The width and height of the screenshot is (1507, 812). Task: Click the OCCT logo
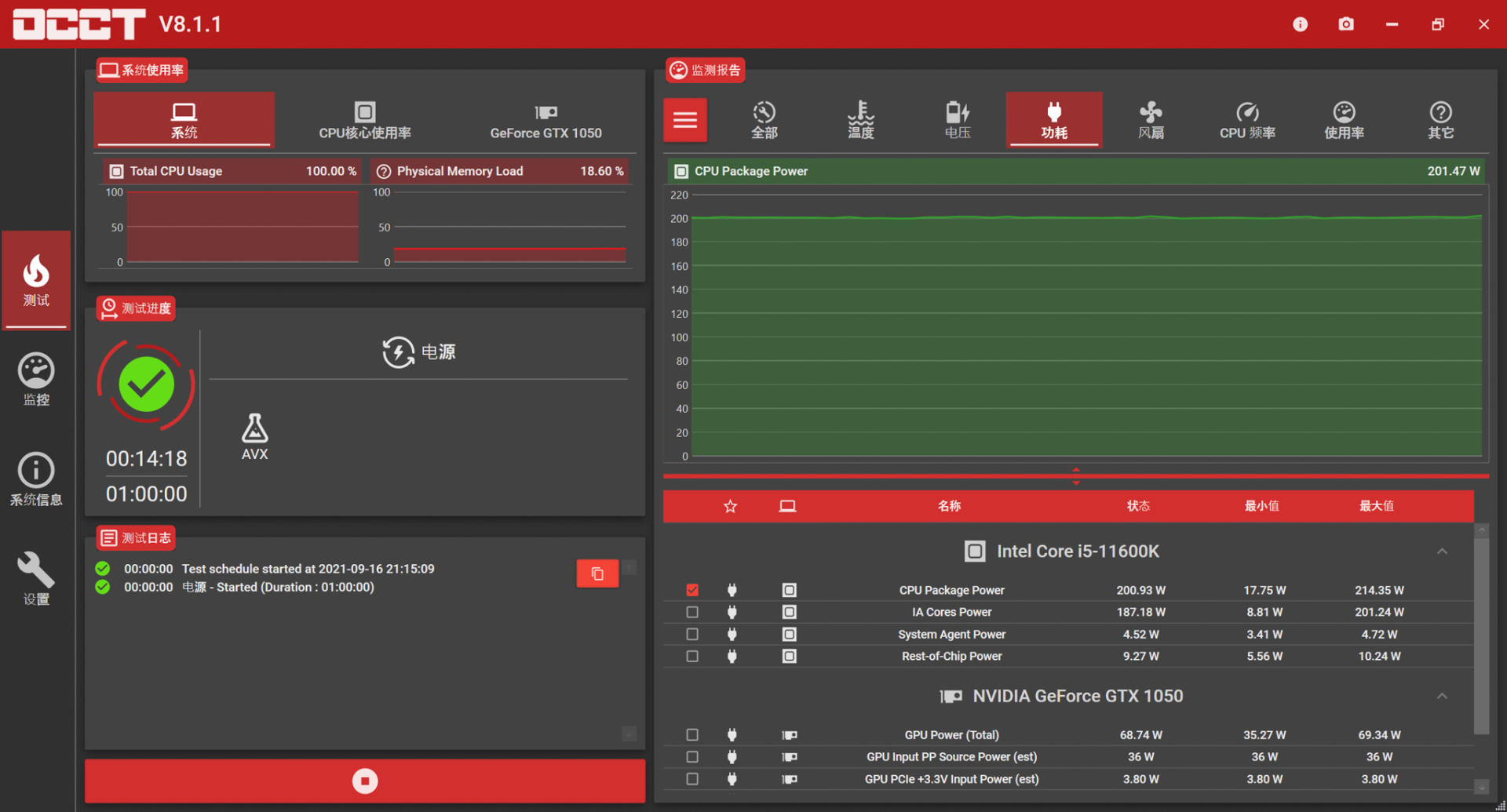79,24
